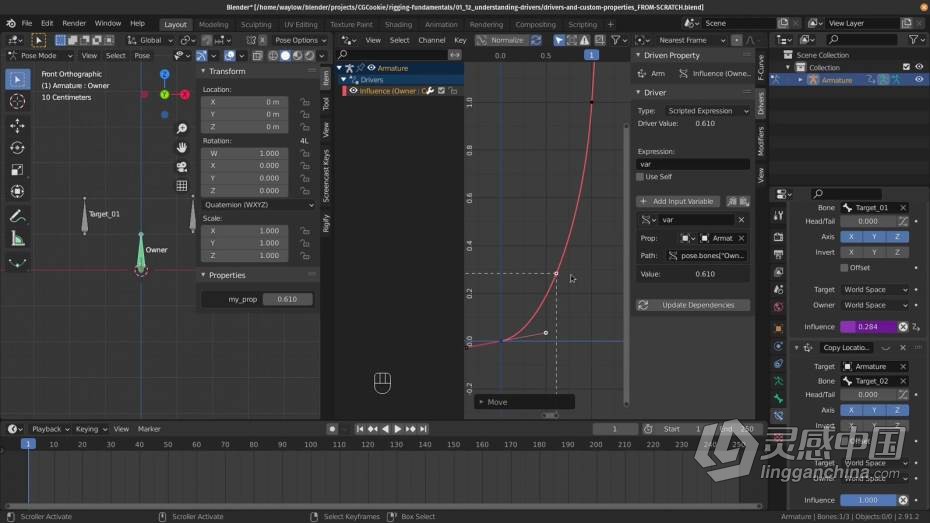This screenshot has height=523, width=930.
Task: Jump to the start frame playback button
Action: [x=360, y=429]
